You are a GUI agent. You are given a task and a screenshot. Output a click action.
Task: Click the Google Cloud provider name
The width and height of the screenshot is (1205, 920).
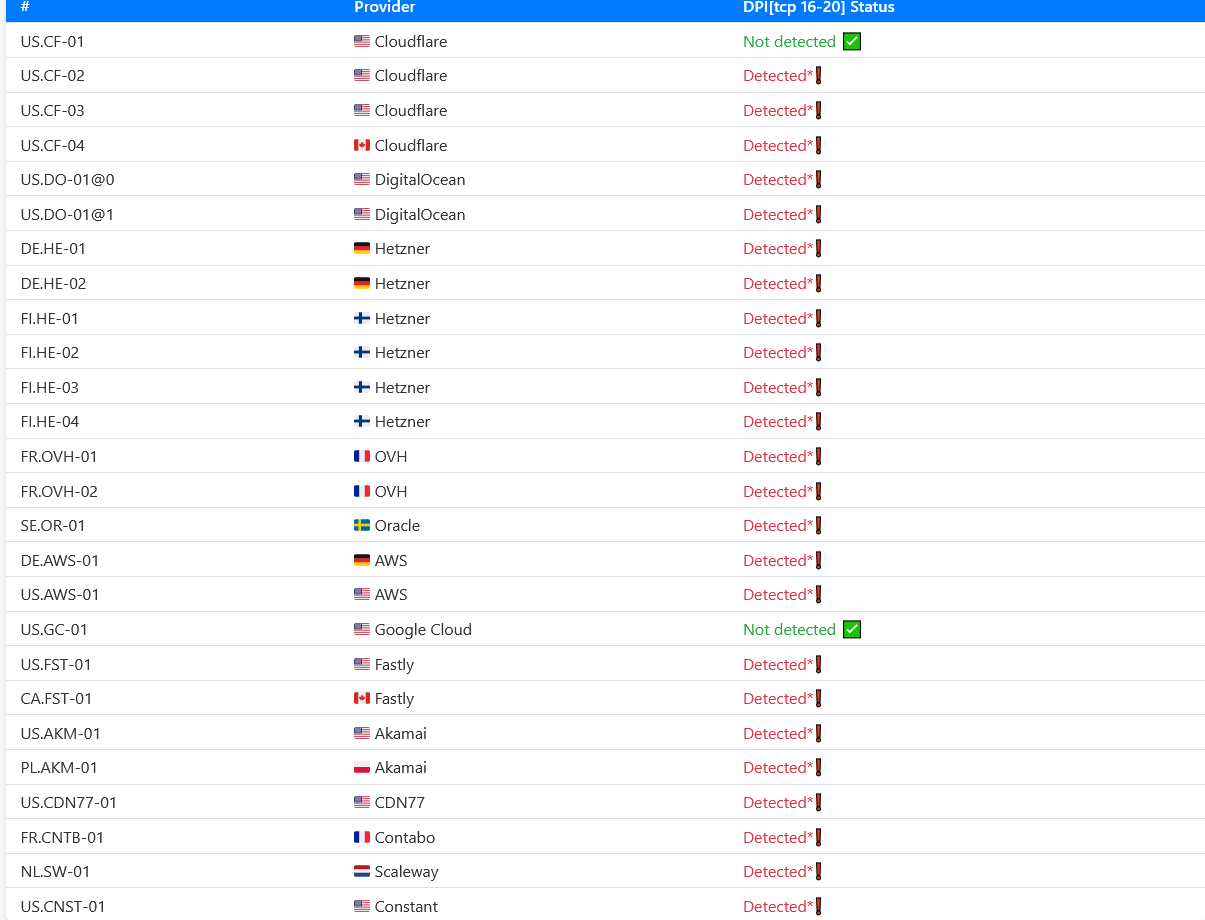[423, 630]
